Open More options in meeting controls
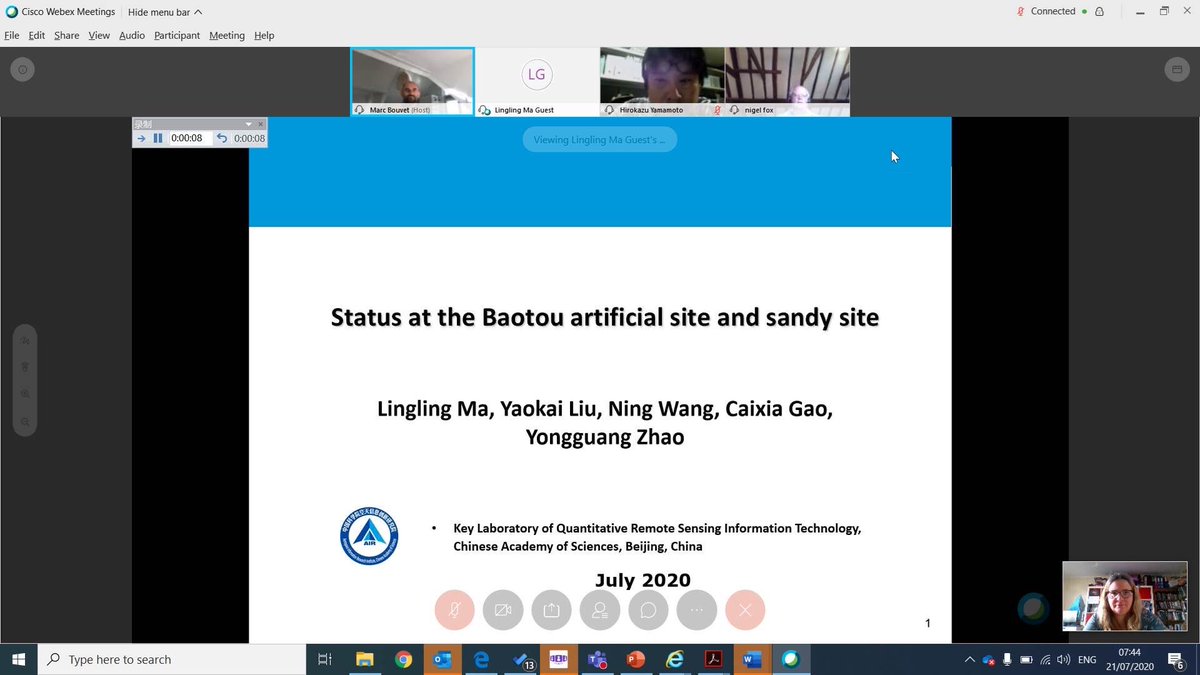This screenshot has height=675, width=1200. (x=696, y=610)
